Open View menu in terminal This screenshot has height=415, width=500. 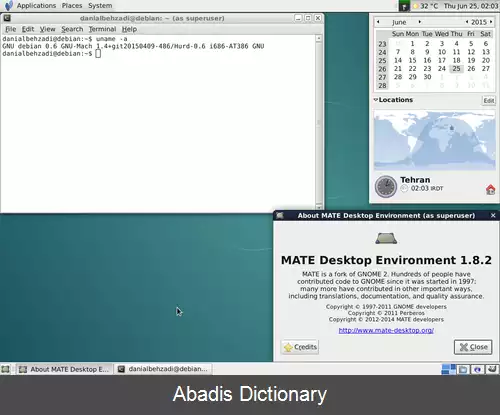coord(47,29)
